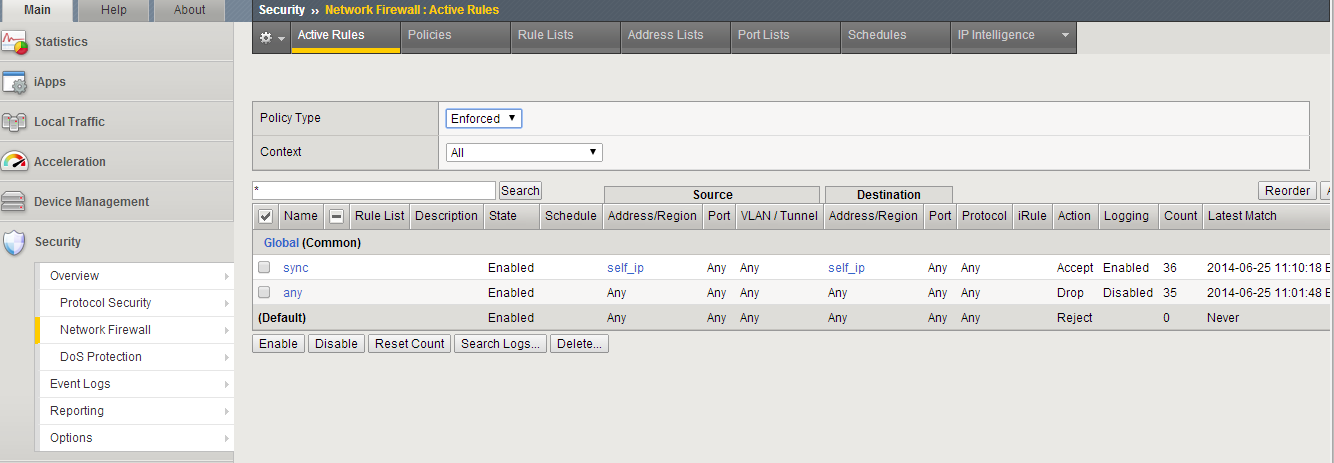This screenshot has width=1334, height=463.
Task: Open the gear settings menu in tab bar
Action: [x=271, y=36]
